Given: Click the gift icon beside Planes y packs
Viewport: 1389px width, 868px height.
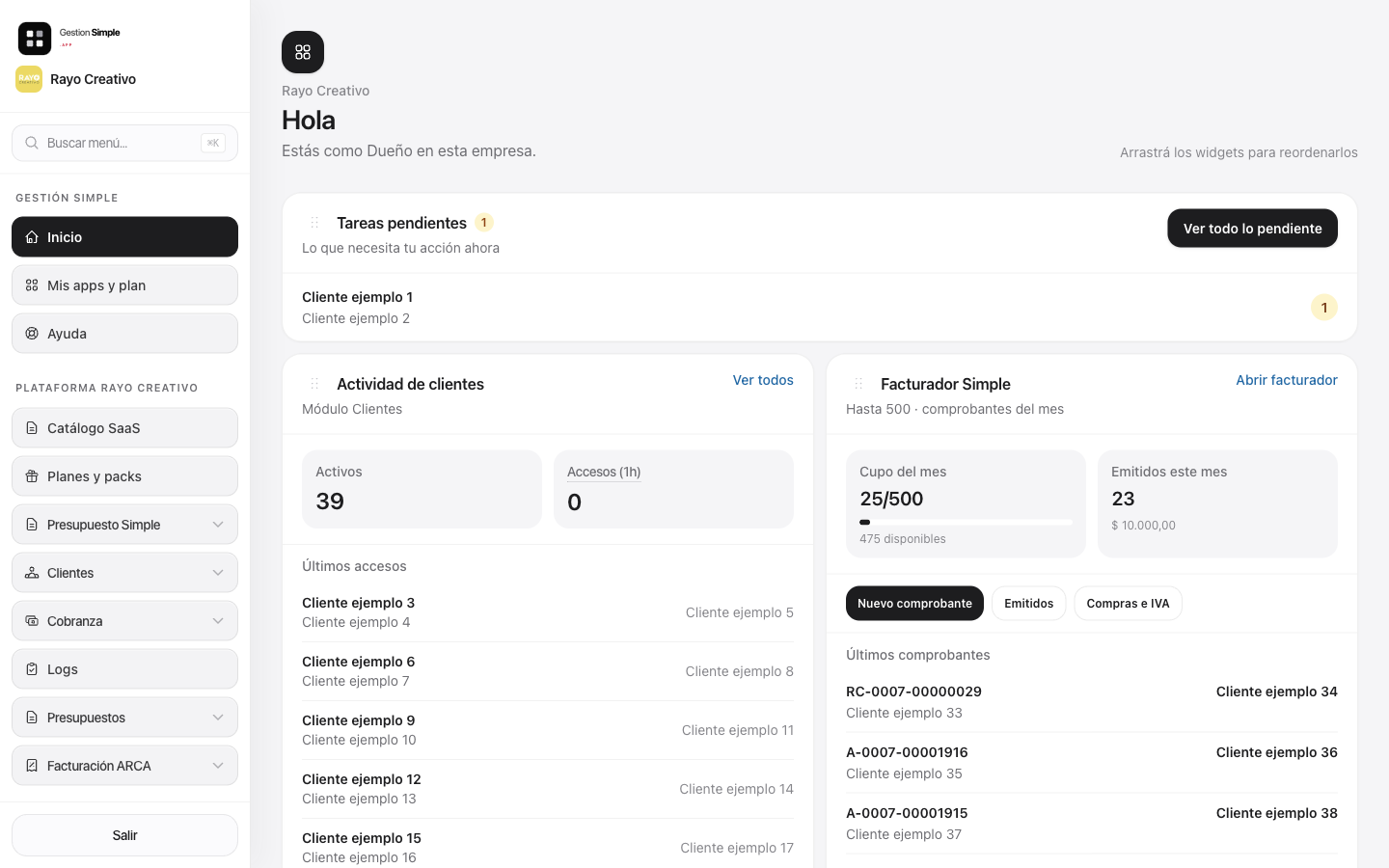Looking at the screenshot, I should coord(32,476).
